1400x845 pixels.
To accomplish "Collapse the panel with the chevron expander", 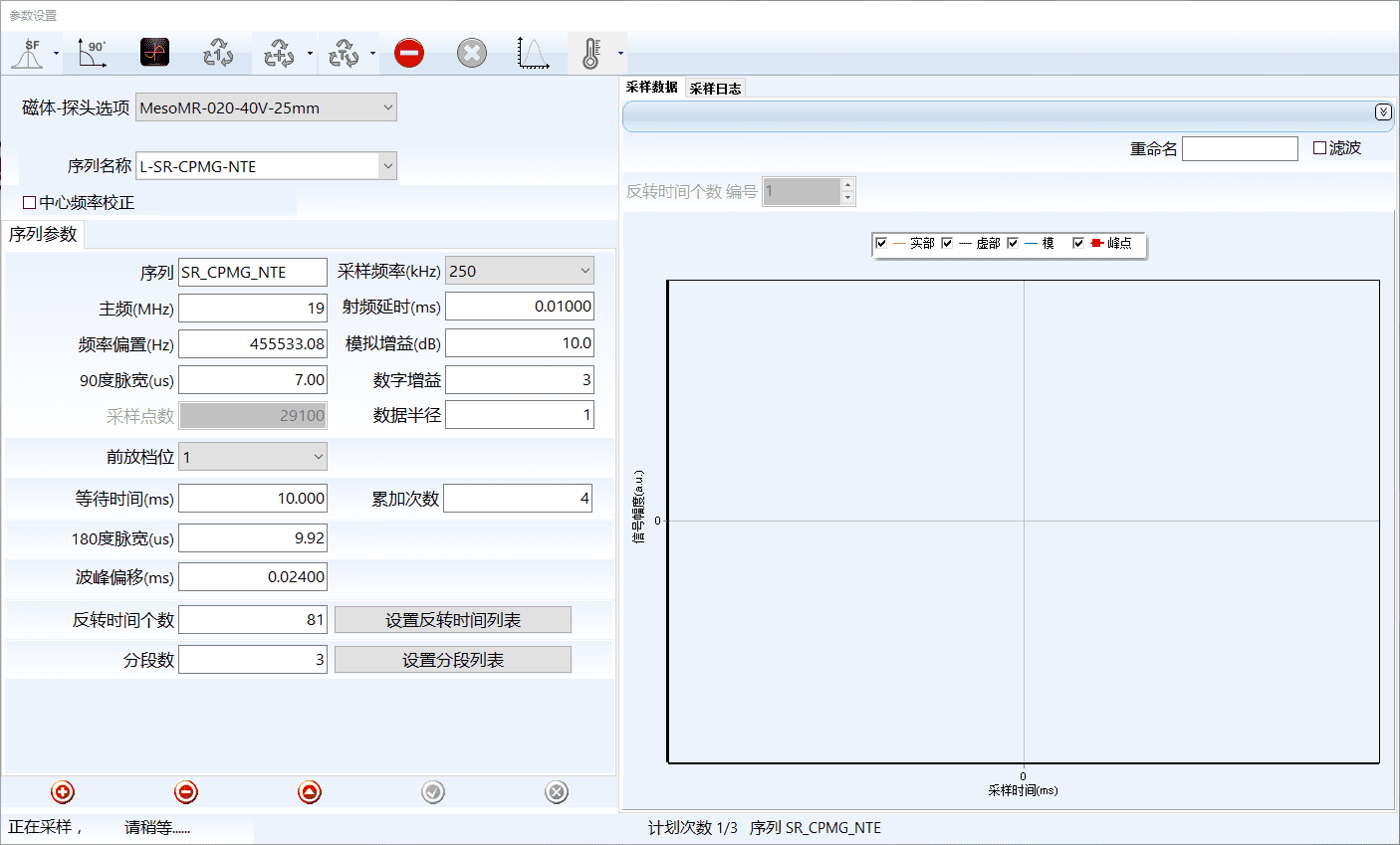I will [1383, 112].
